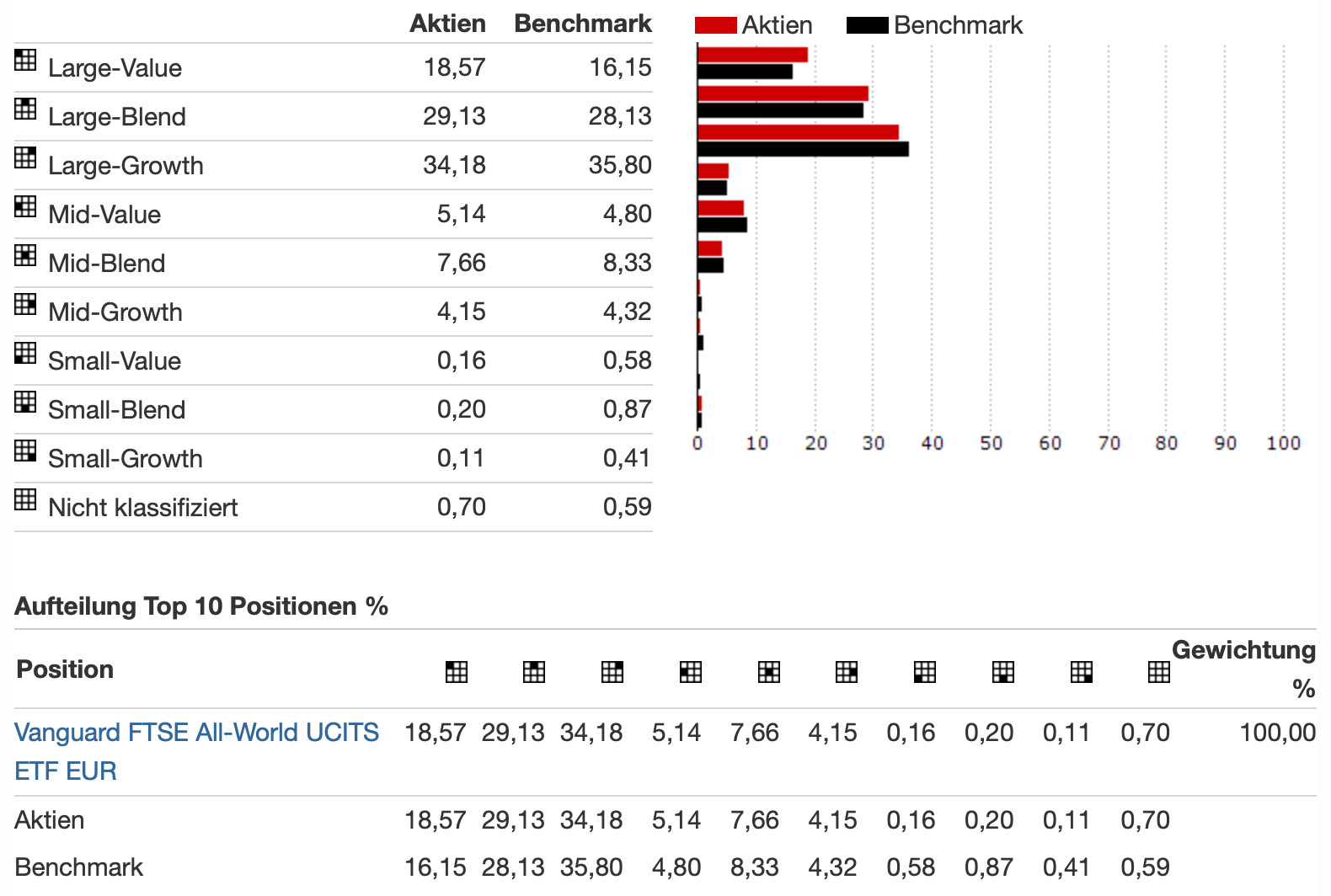Select the Small-Blend style box icon beside its row label
The height and width of the screenshot is (896, 1331).
tap(25, 402)
